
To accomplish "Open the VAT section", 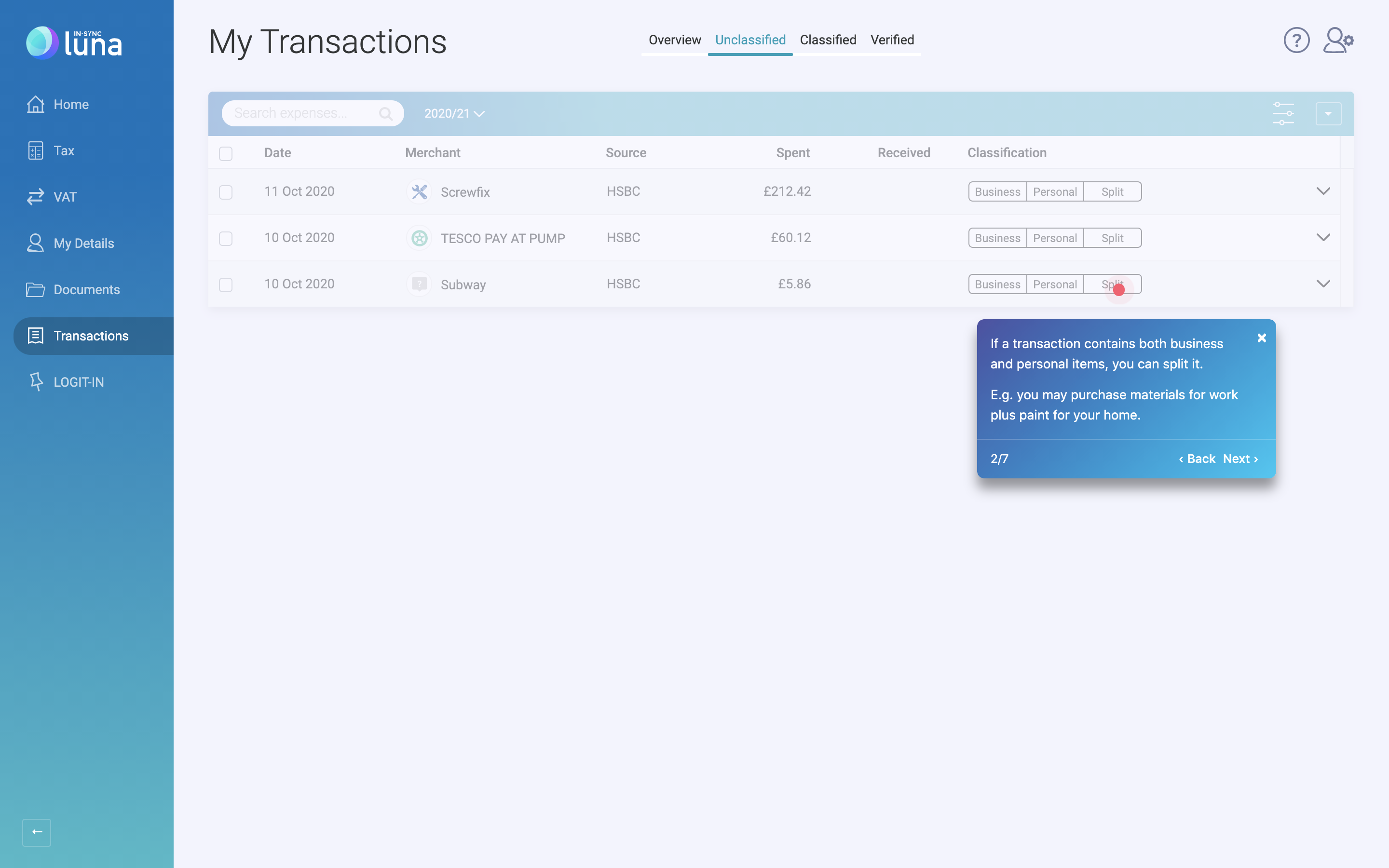I will click(64, 197).
